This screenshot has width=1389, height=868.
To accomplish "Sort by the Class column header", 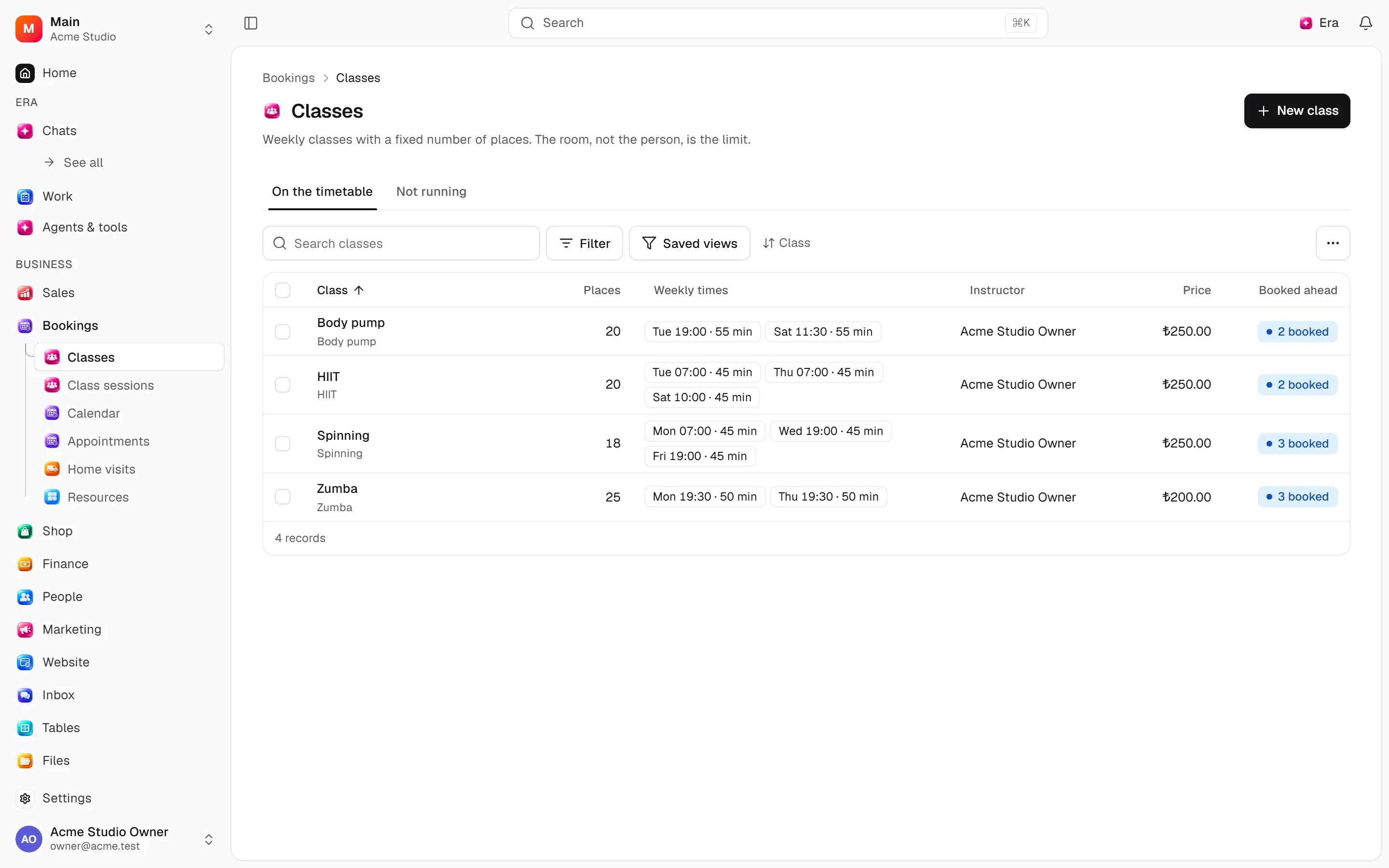I will [340, 290].
